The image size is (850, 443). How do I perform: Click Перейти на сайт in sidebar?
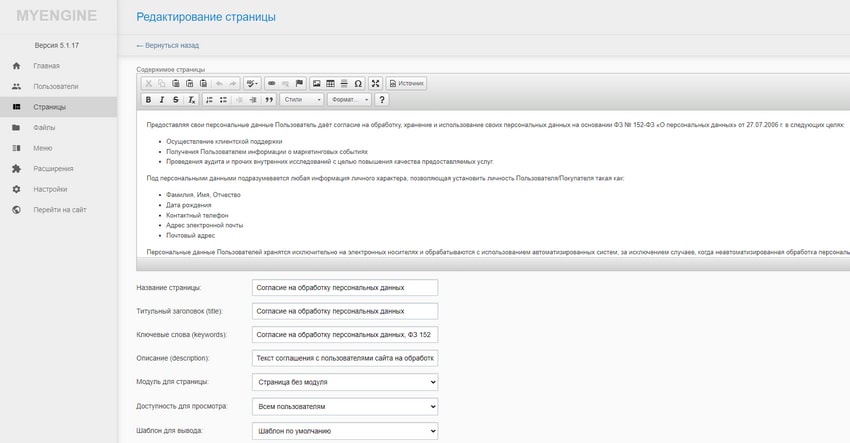pos(60,210)
